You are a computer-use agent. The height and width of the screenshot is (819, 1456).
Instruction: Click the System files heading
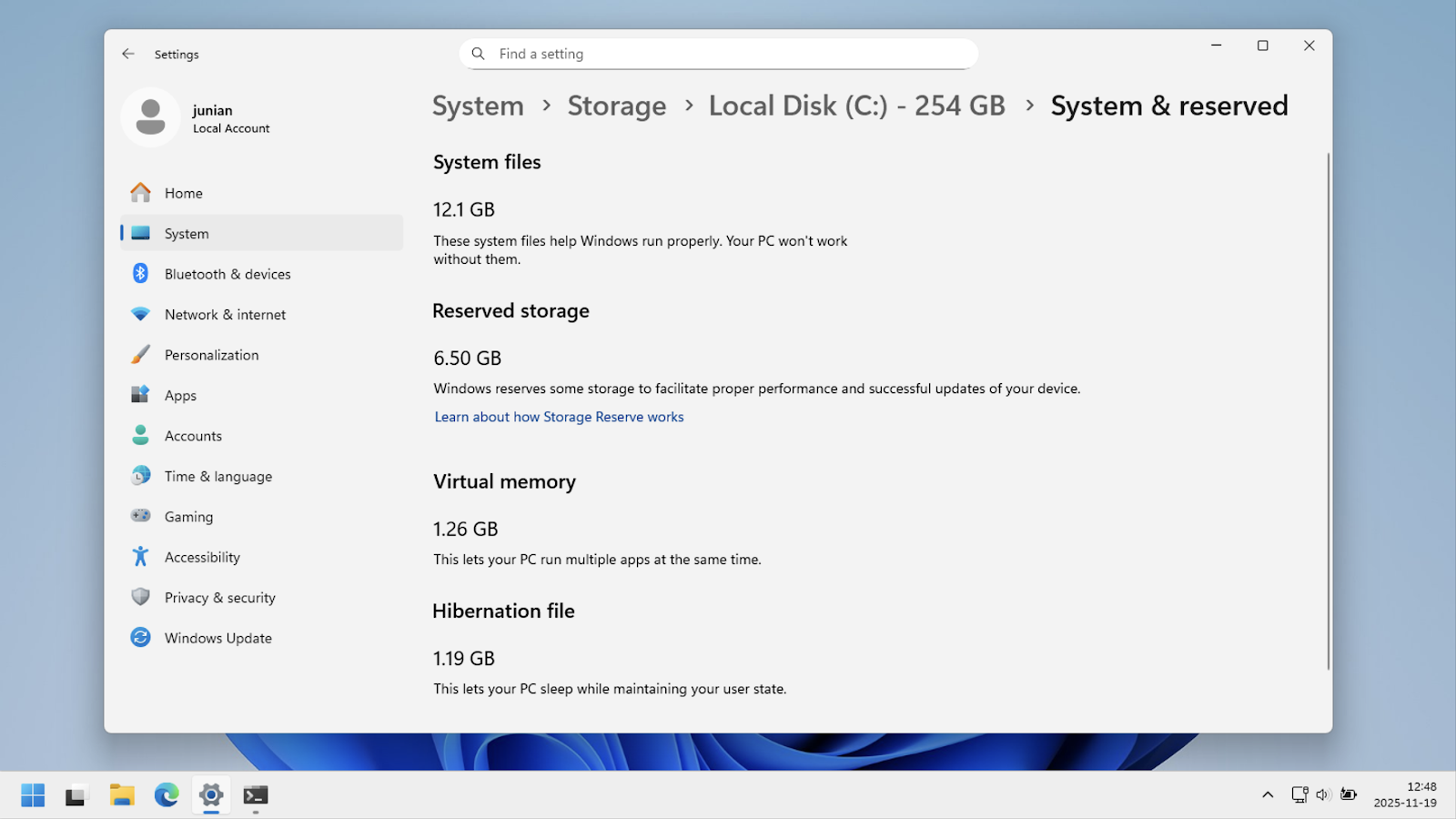pyautogui.click(x=487, y=162)
